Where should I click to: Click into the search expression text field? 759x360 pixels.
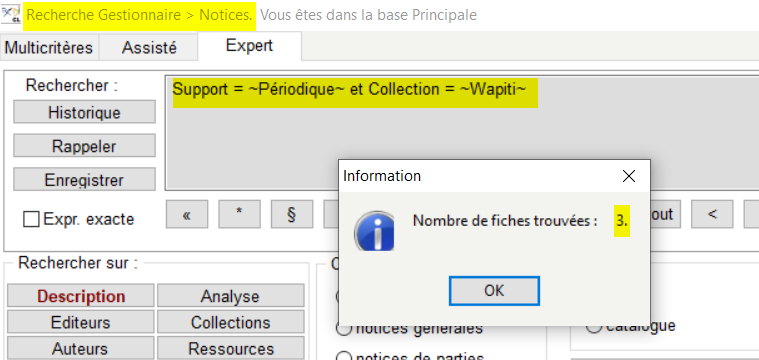click(462, 133)
